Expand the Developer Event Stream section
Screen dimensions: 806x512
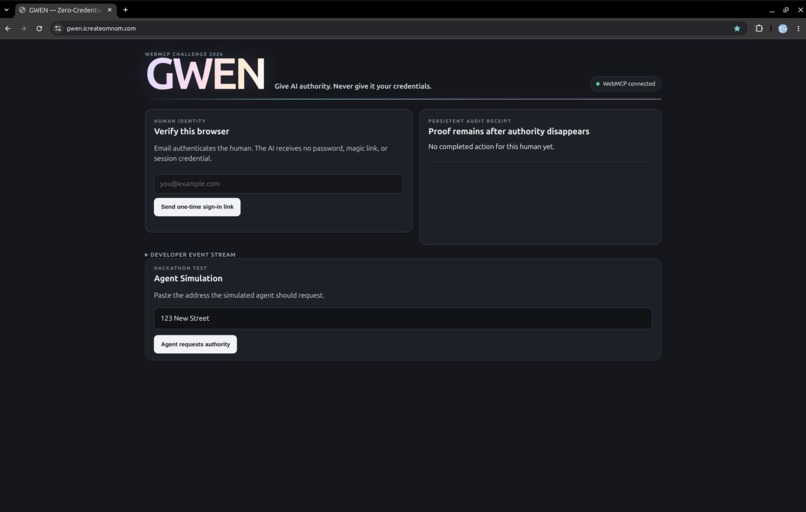tap(190, 255)
